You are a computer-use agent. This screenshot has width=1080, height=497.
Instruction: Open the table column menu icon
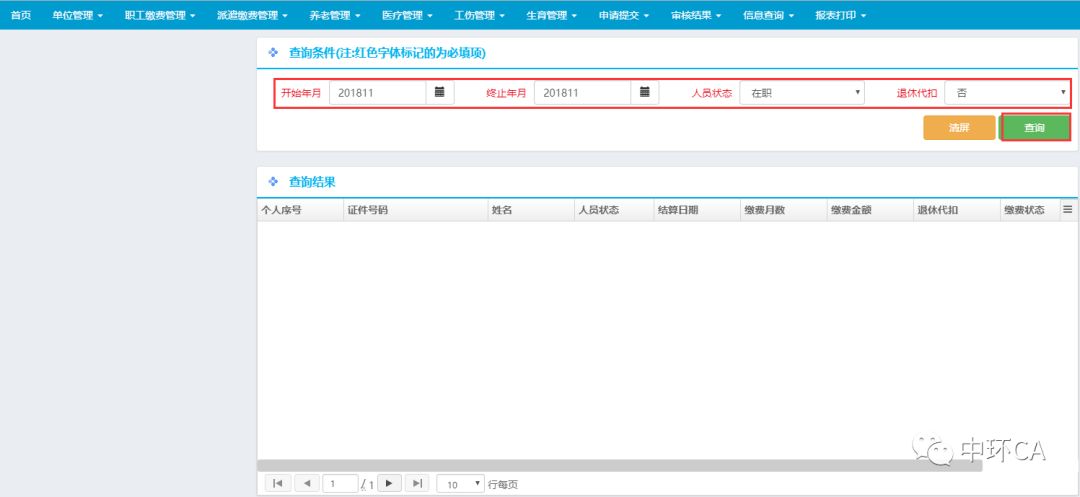pos(1067,209)
